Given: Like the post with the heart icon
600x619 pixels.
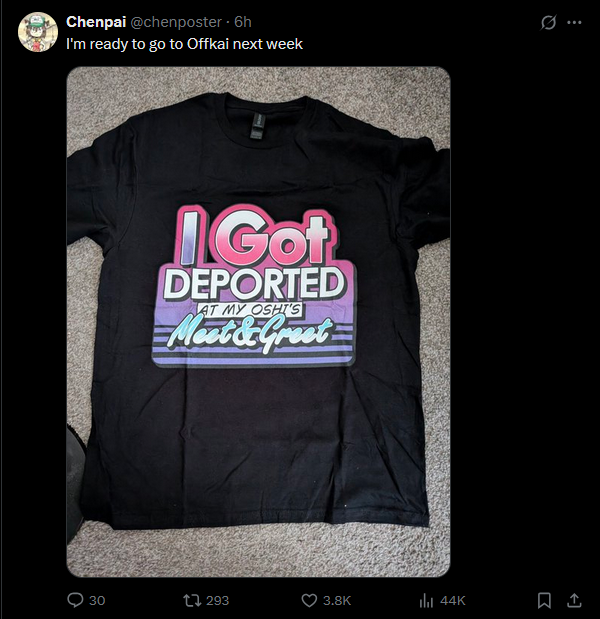Looking at the screenshot, I should (309, 600).
